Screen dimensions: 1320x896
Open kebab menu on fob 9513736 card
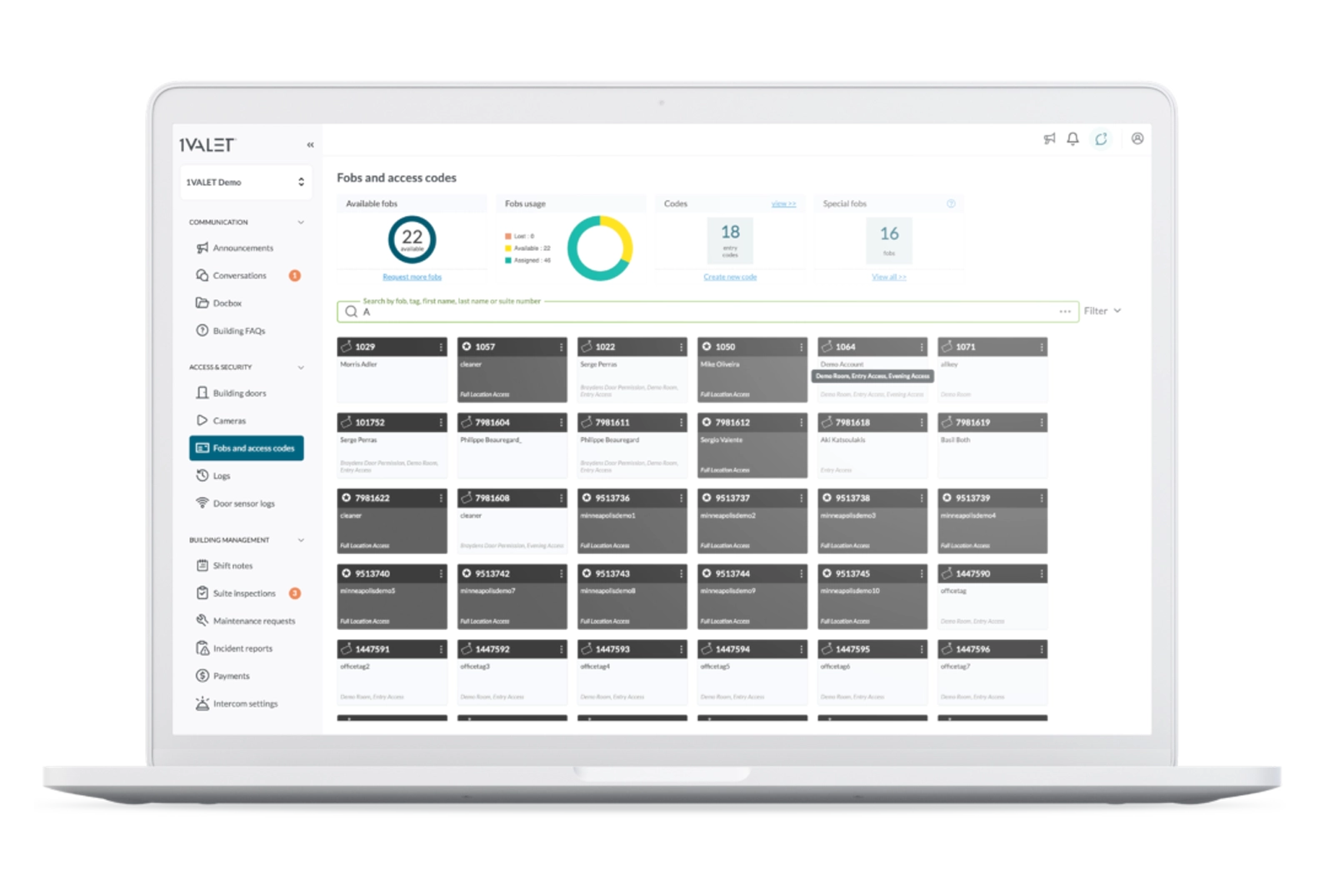[x=681, y=498]
